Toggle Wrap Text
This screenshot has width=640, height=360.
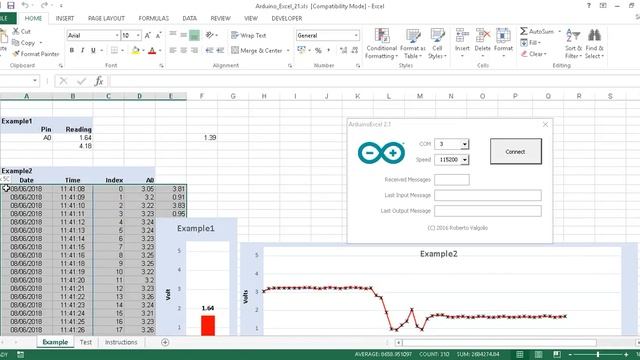(x=249, y=36)
